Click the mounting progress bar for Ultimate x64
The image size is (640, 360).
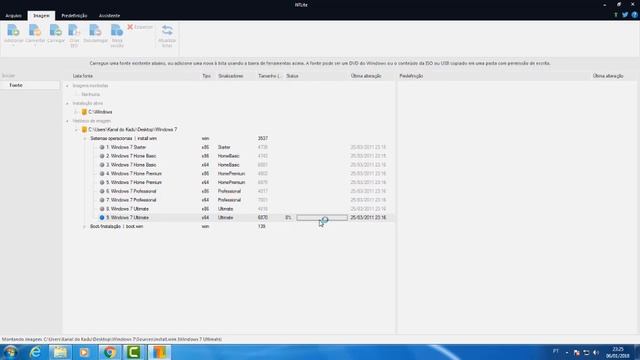coord(322,218)
